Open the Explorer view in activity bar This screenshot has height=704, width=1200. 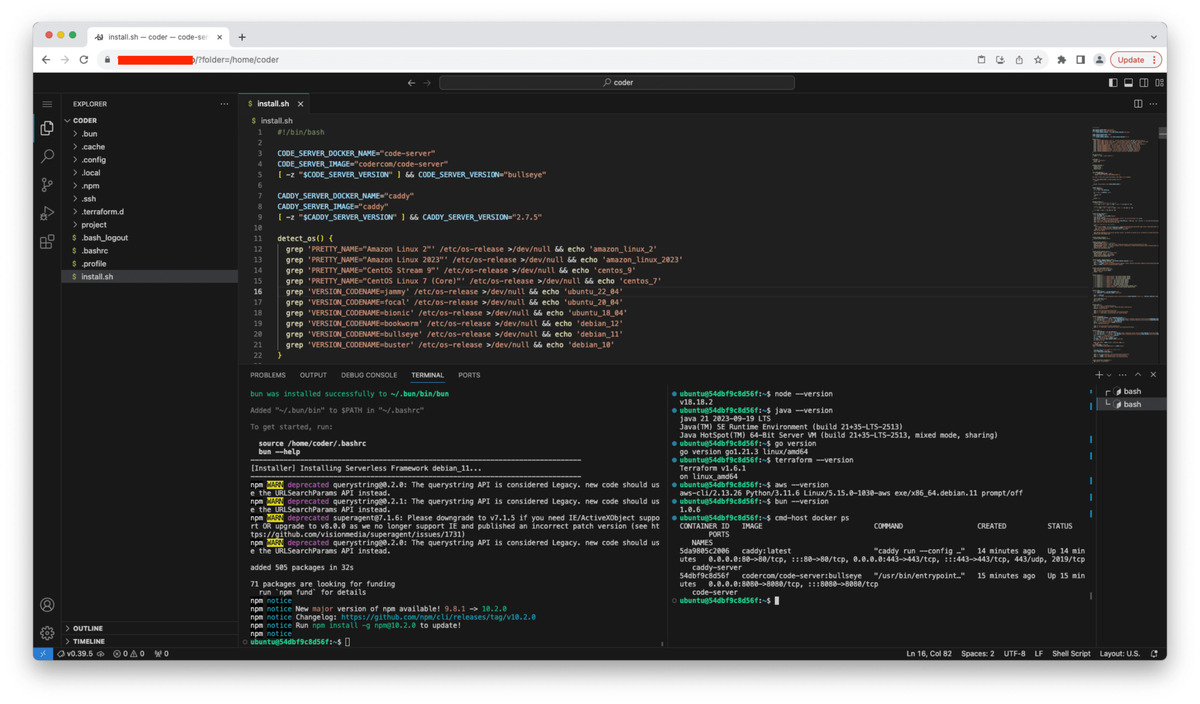(47, 128)
